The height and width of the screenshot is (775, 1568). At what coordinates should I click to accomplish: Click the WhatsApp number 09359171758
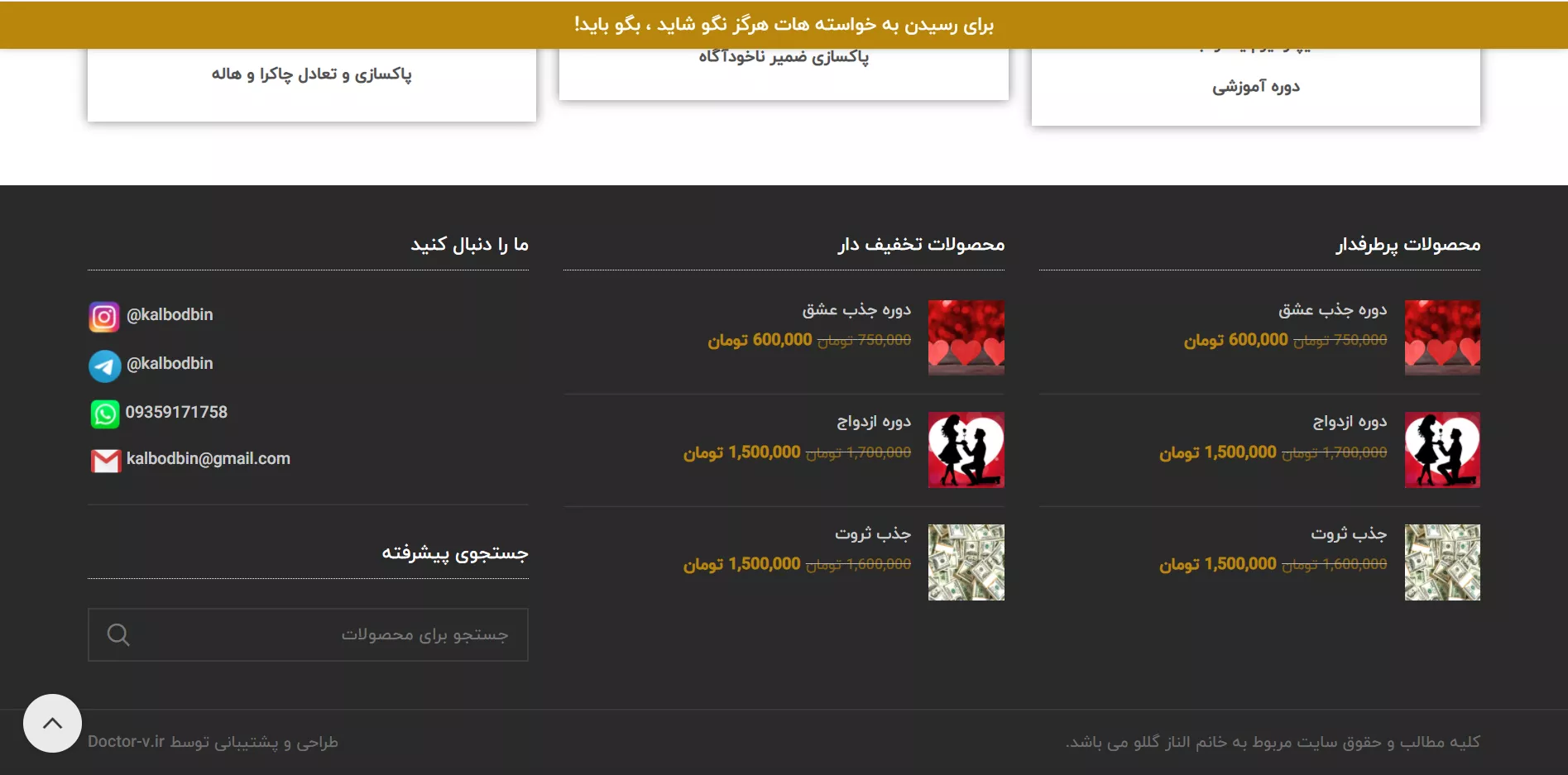click(176, 413)
